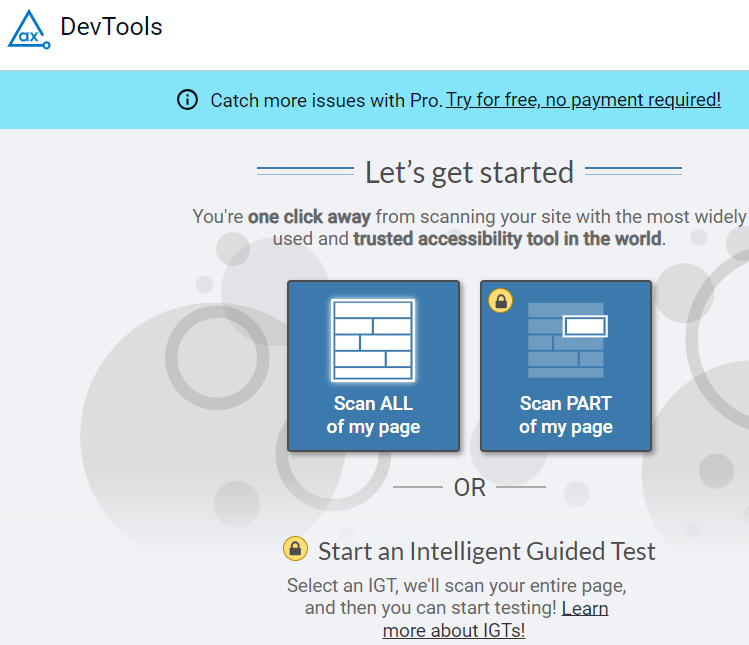Click the 'OR' separator text

pos(470,488)
